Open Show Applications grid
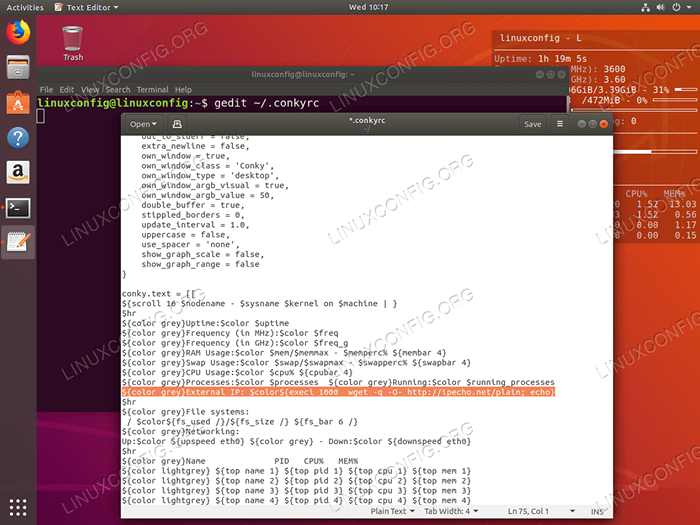700x525 pixels. (18, 506)
